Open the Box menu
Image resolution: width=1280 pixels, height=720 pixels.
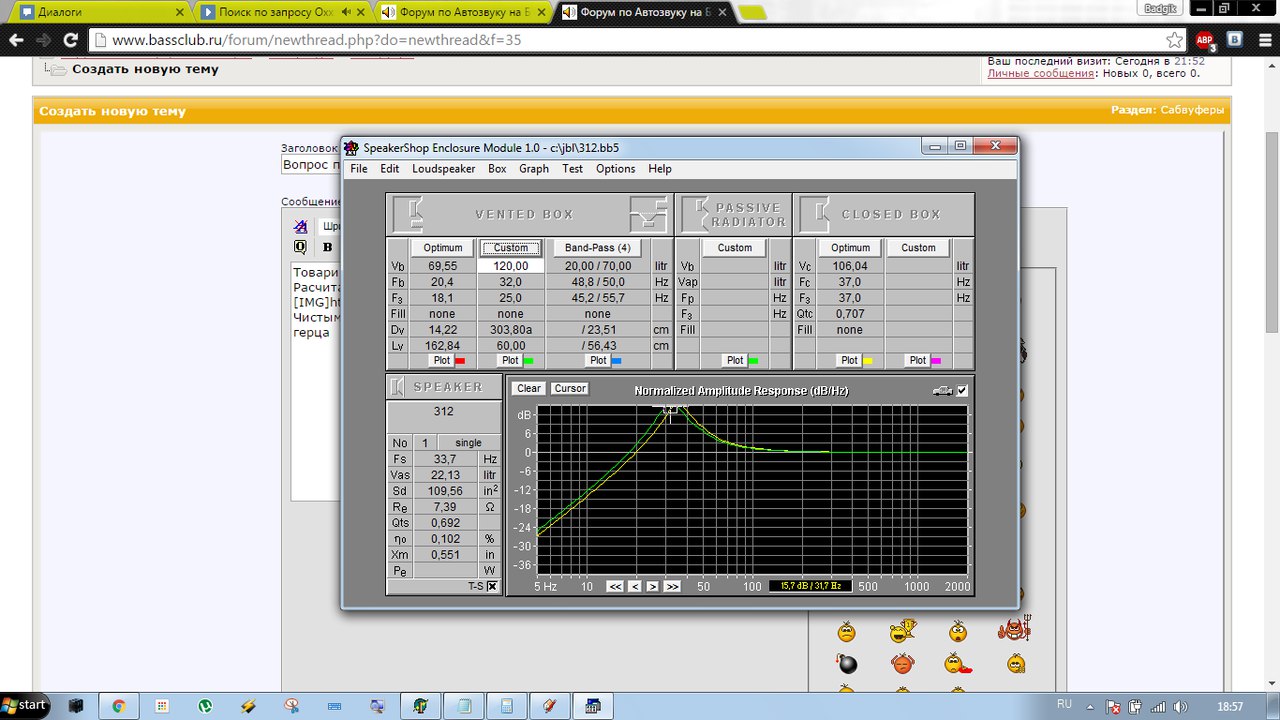[x=497, y=169]
